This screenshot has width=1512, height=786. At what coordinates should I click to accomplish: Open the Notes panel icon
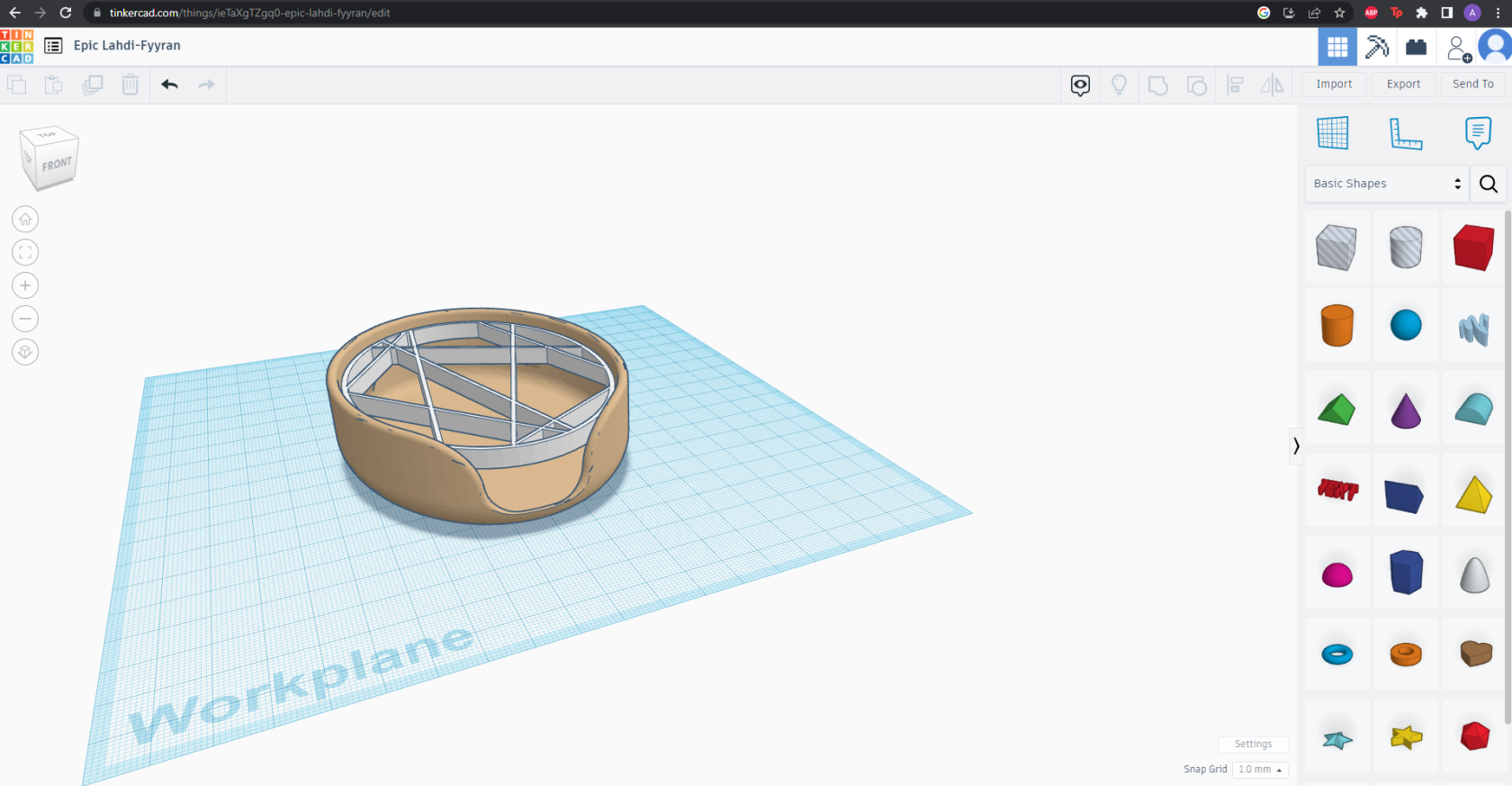coord(1478,133)
